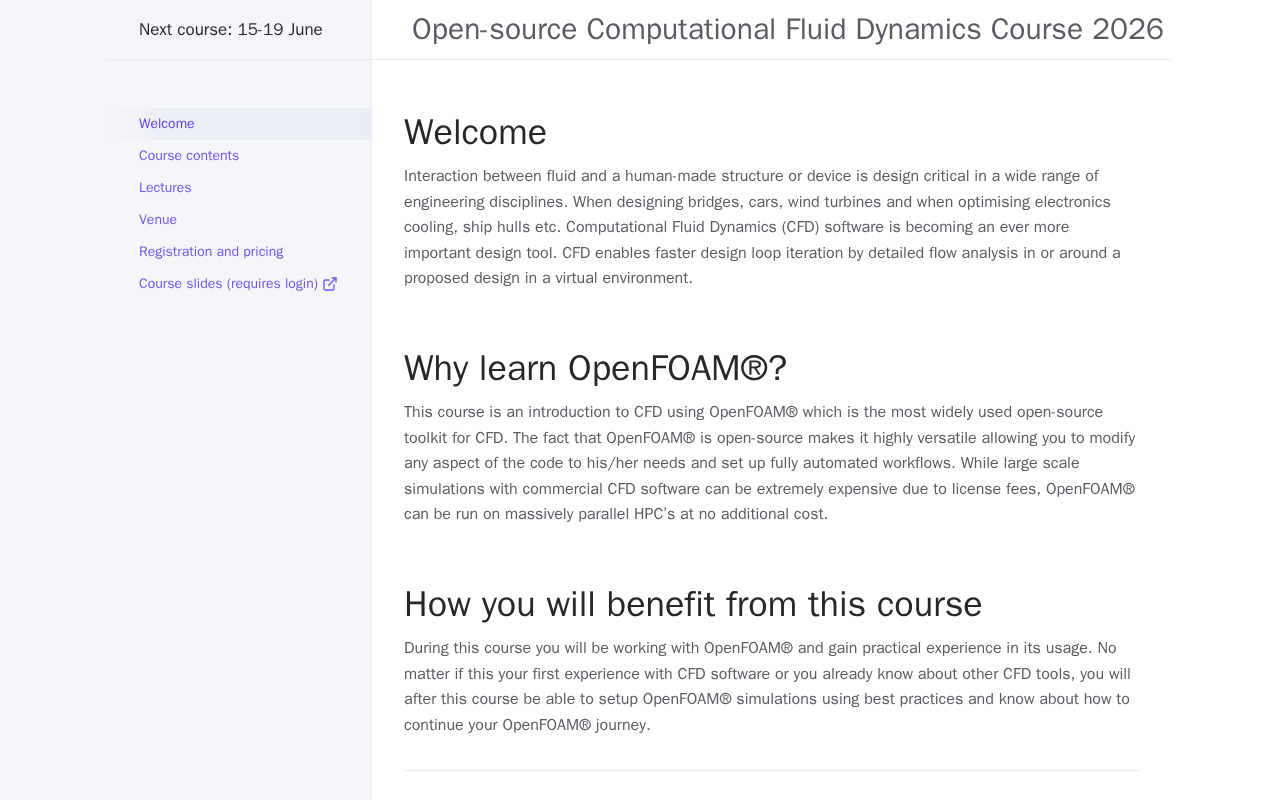Click Course slides (requires login) link text
This screenshot has width=1280, height=800.
(x=228, y=284)
